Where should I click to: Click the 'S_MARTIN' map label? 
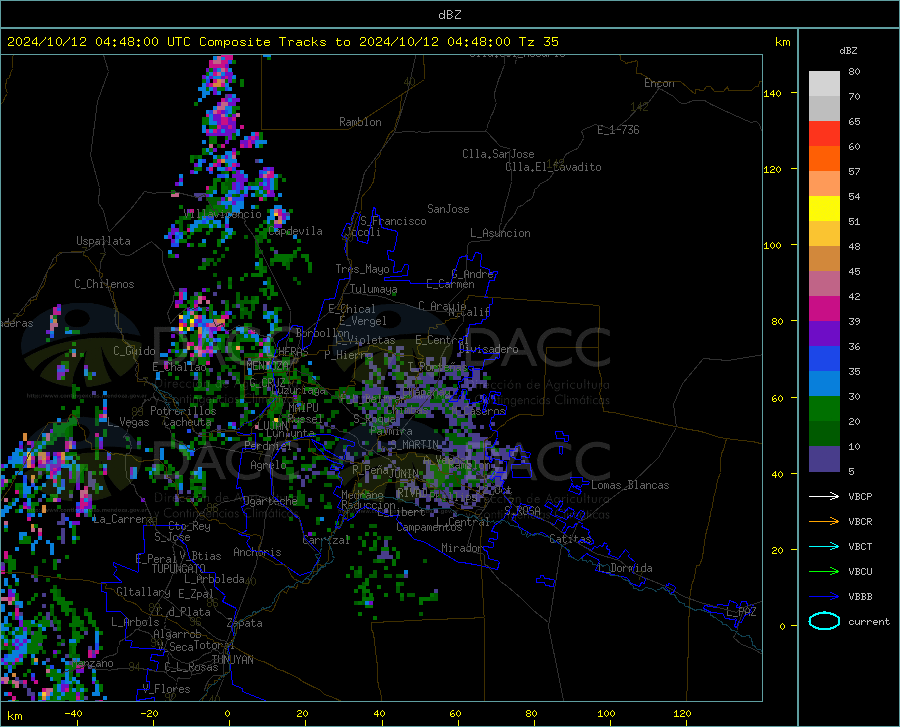(x=414, y=445)
